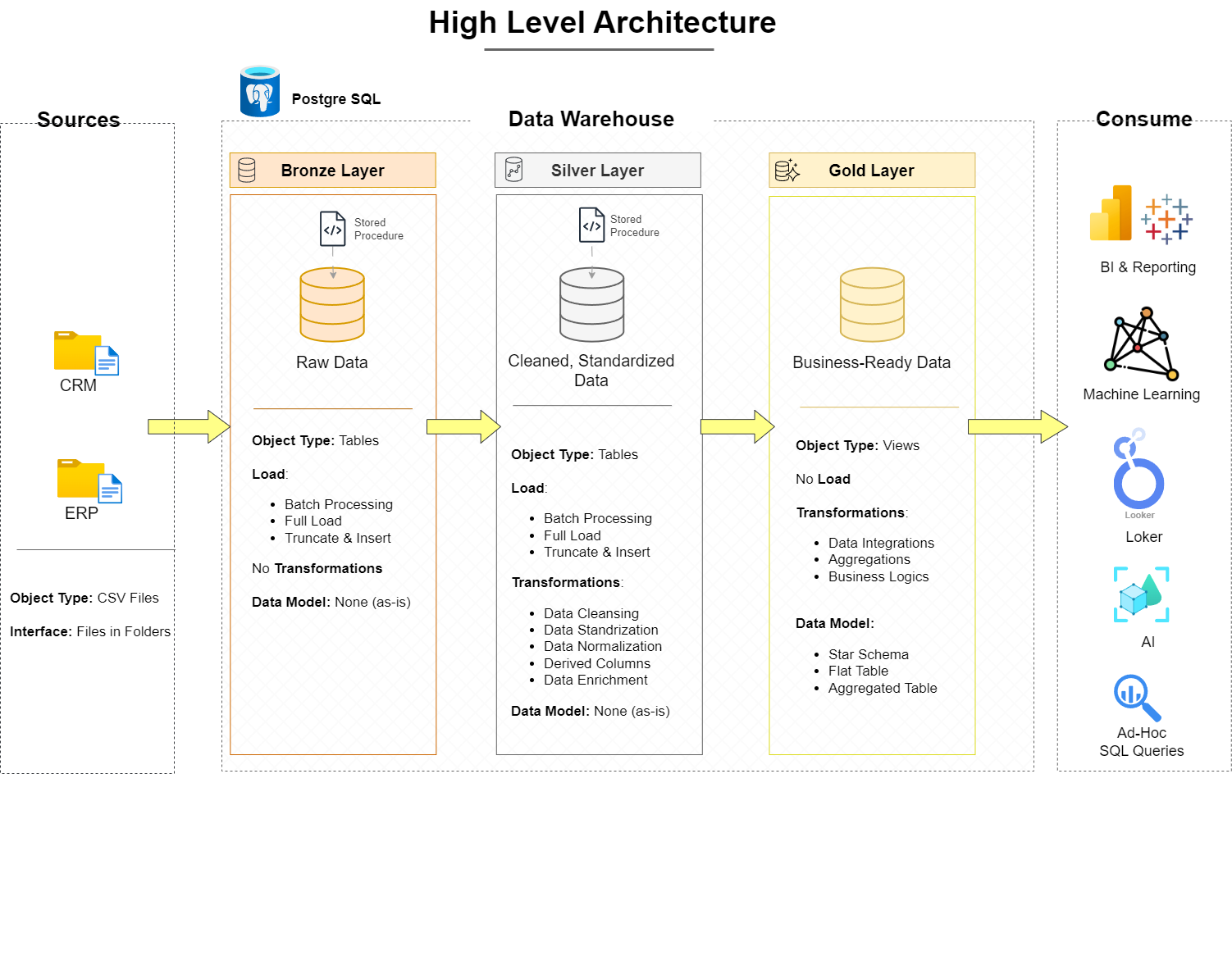Click the Looker logo icon
1232x965 pixels.
[x=1138, y=470]
